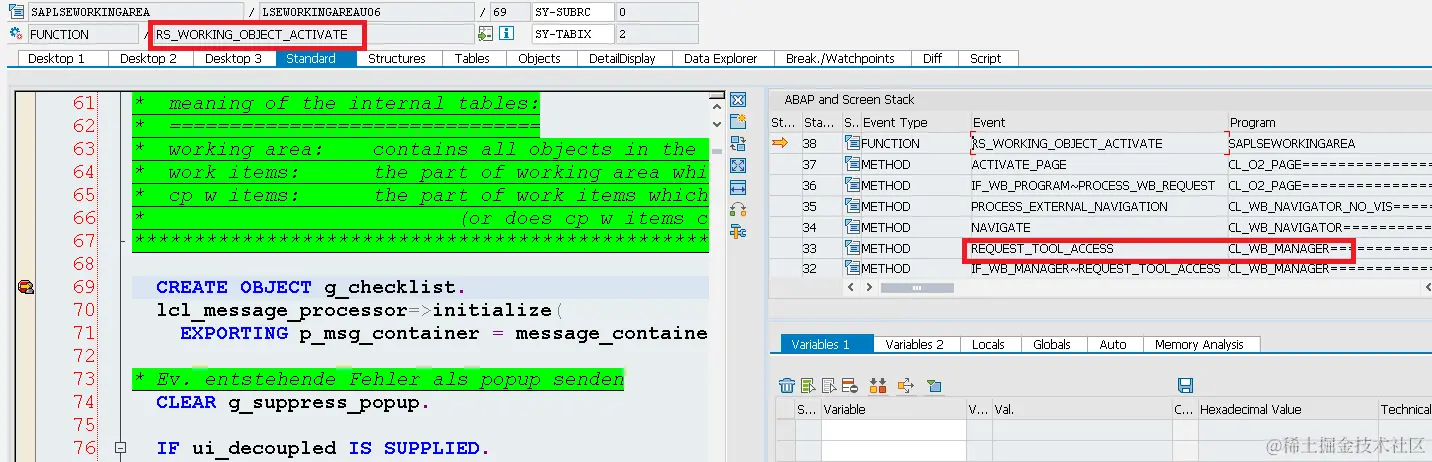Collapse the IF block at line 76
This screenshot has width=1432, height=462.
tap(121, 448)
